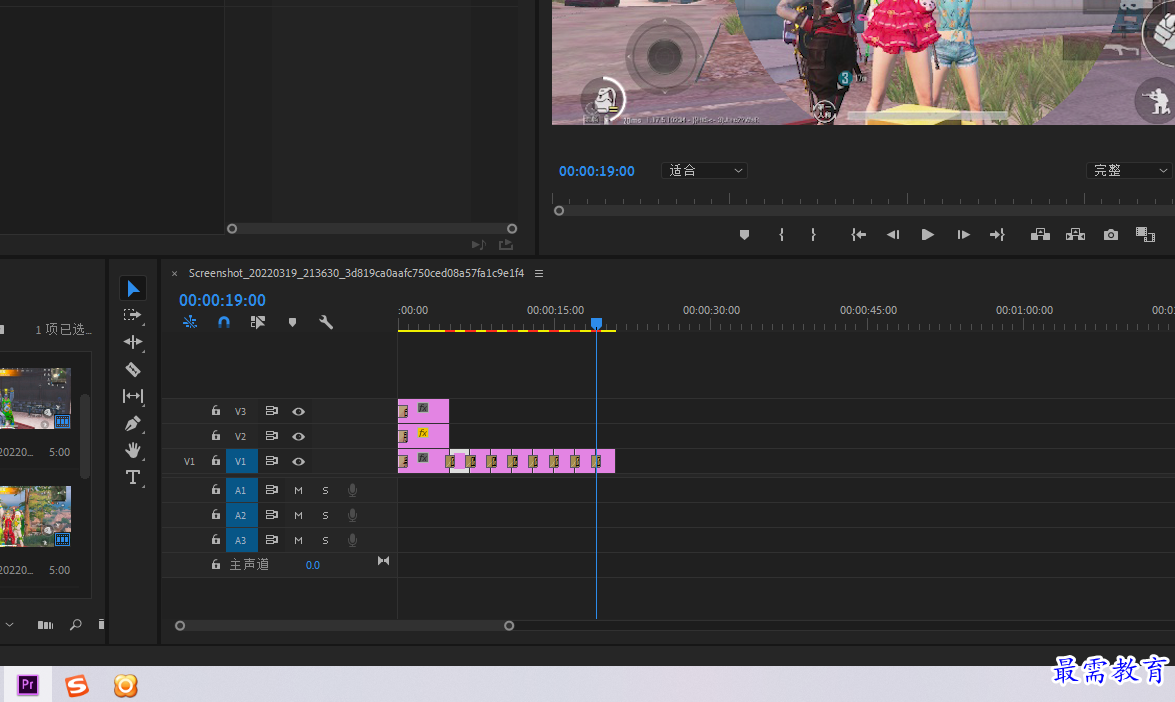The height and width of the screenshot is (702, 1175).
Task: Toggle nest sequence insert mode icon
Action: [190, 322]
